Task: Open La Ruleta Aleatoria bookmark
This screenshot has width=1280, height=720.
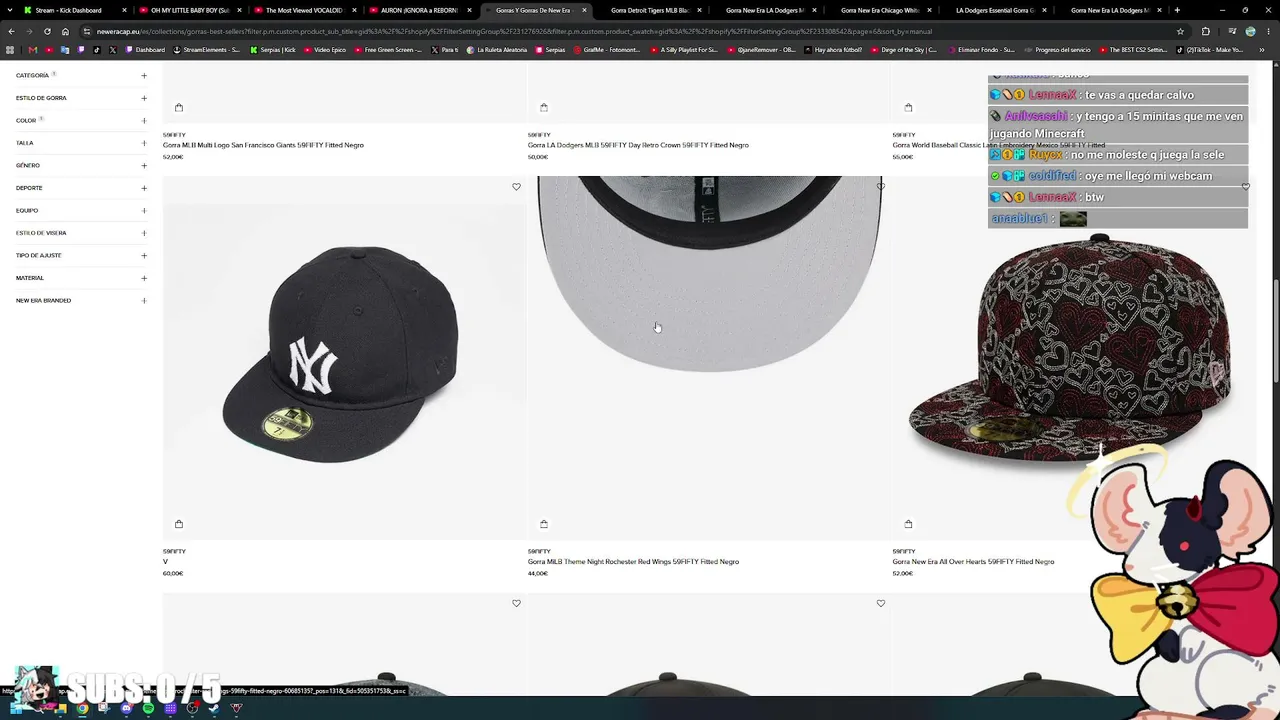Action: 496,49
